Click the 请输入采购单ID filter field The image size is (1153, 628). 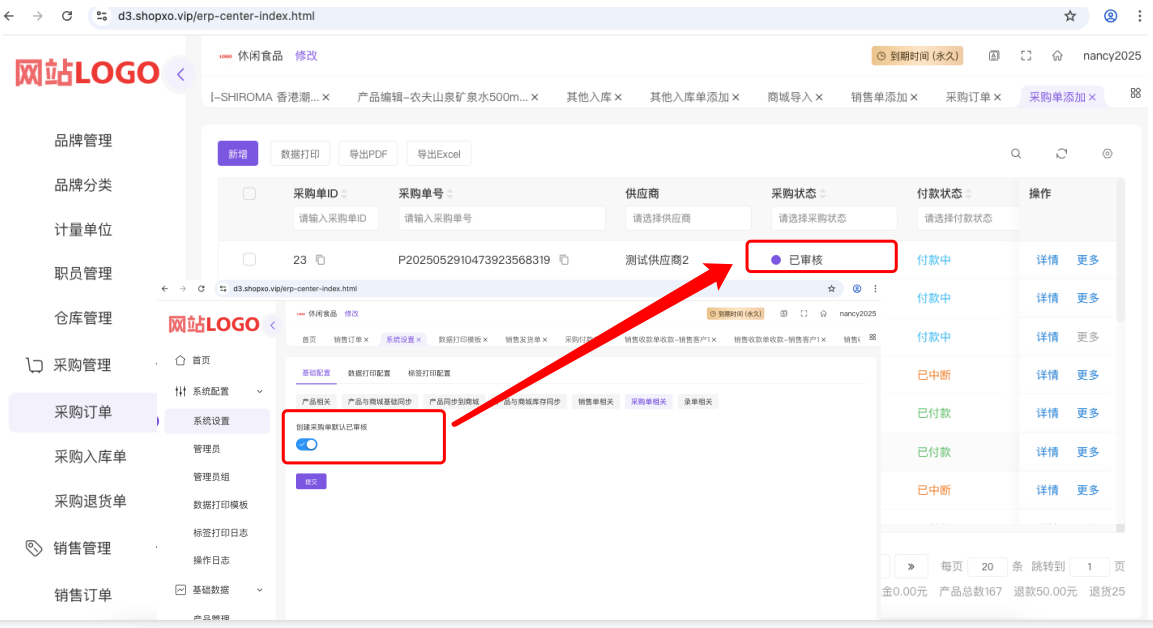click(335, 218)
